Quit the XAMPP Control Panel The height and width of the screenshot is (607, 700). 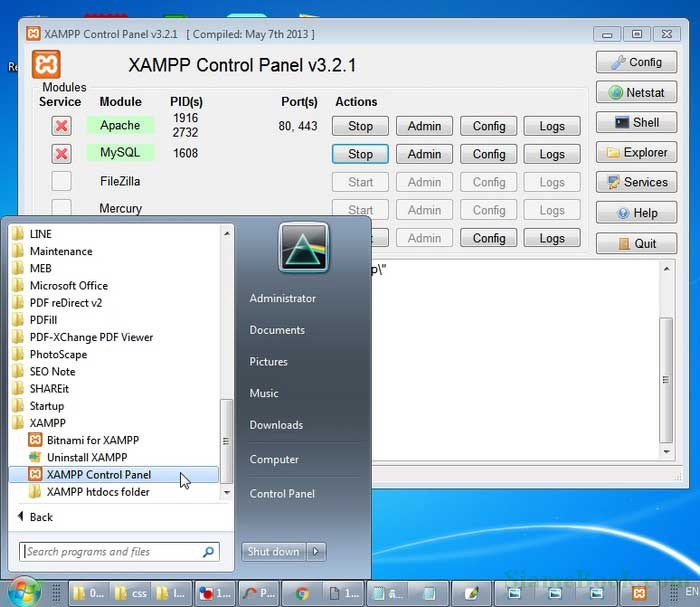point(636,244)
